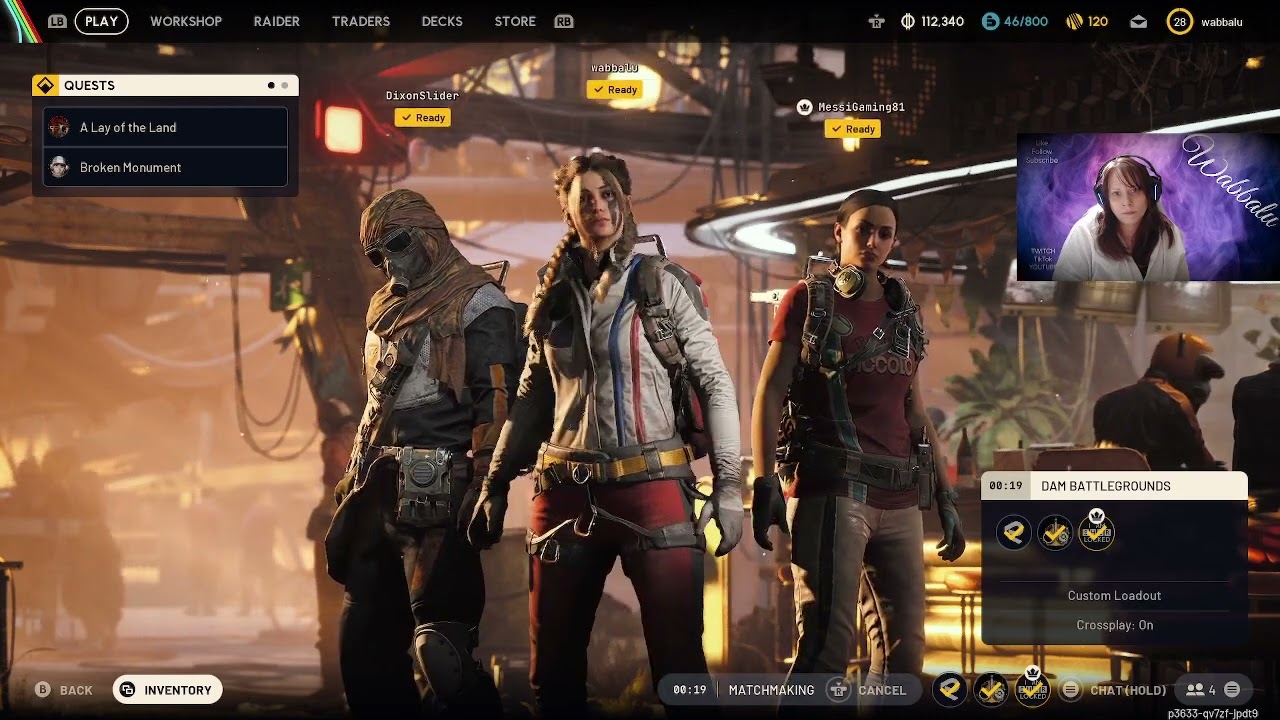Click the CHAT (HOLD) button
1280x720 pixels.
click(1115, 690)
